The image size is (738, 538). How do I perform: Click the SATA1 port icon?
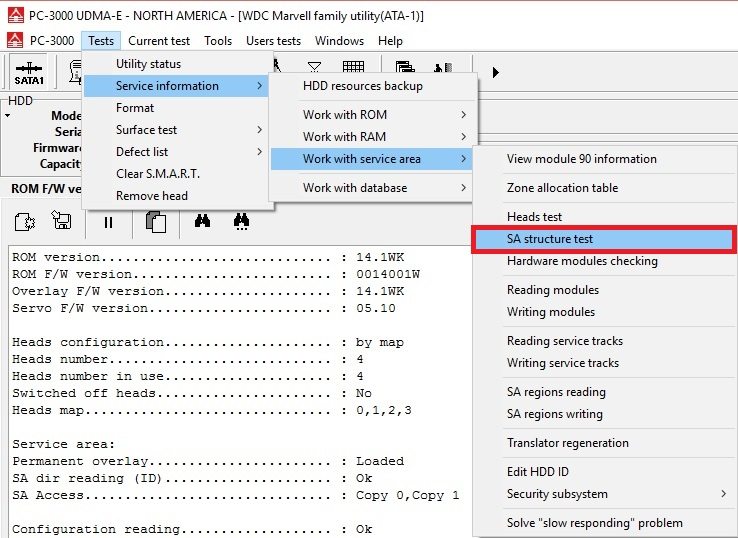pos(29,72)
